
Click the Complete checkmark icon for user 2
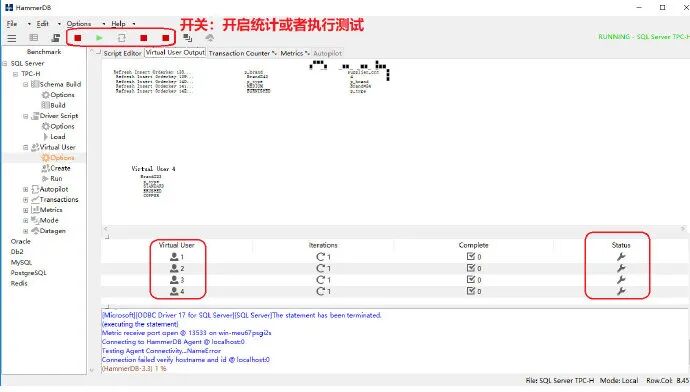471,268
